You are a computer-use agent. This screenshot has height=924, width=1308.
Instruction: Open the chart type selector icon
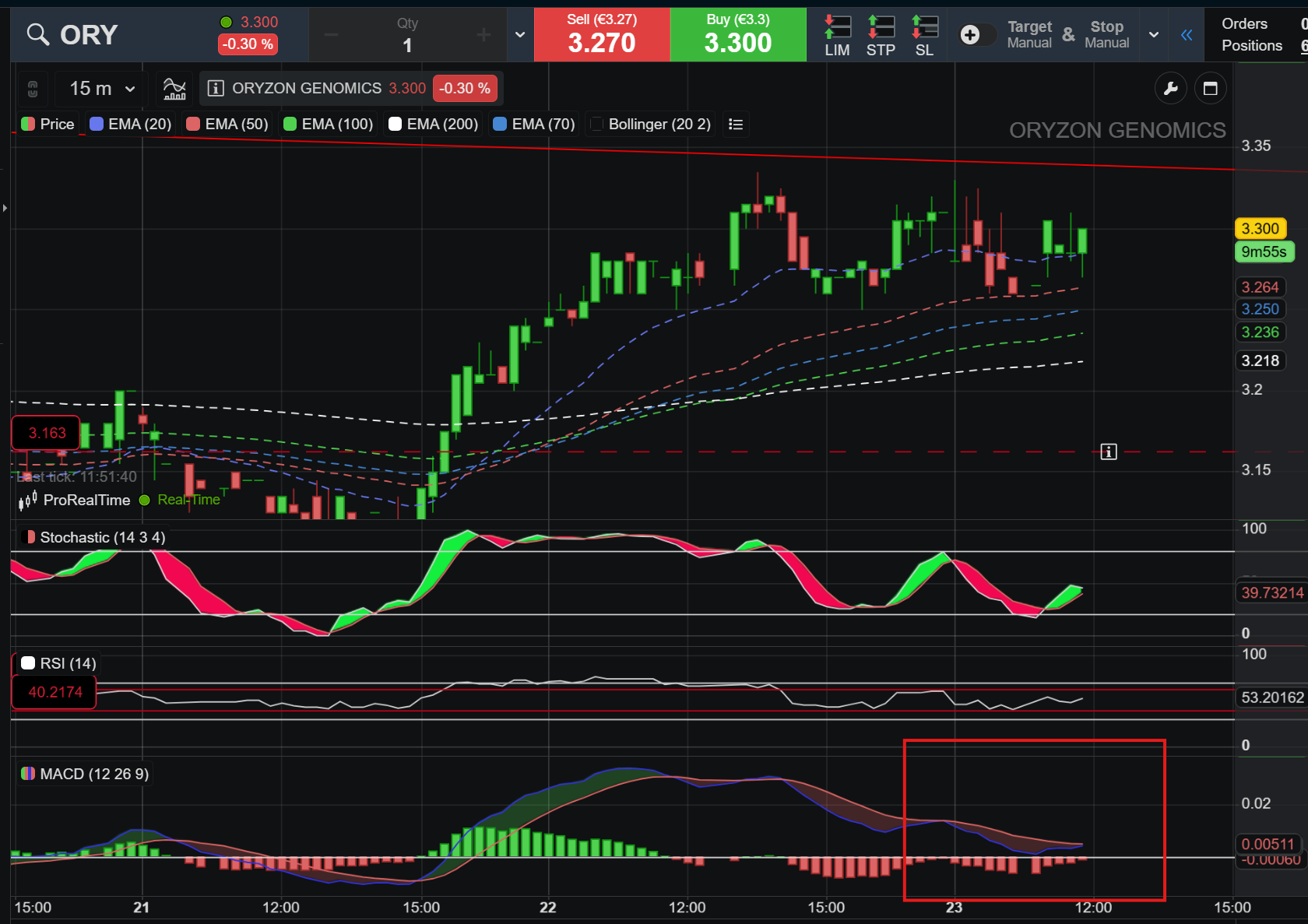[x=174, y=88]
